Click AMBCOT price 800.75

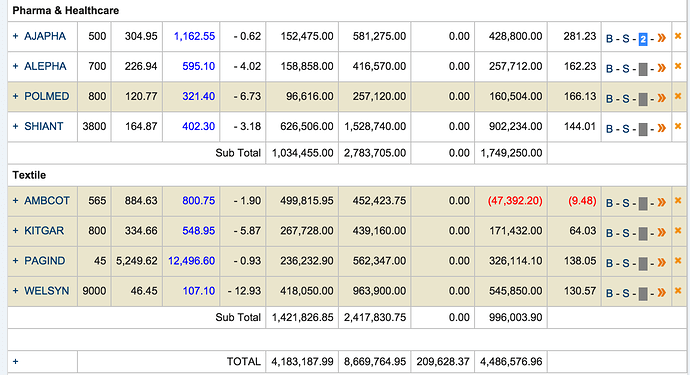coord(198,201)
